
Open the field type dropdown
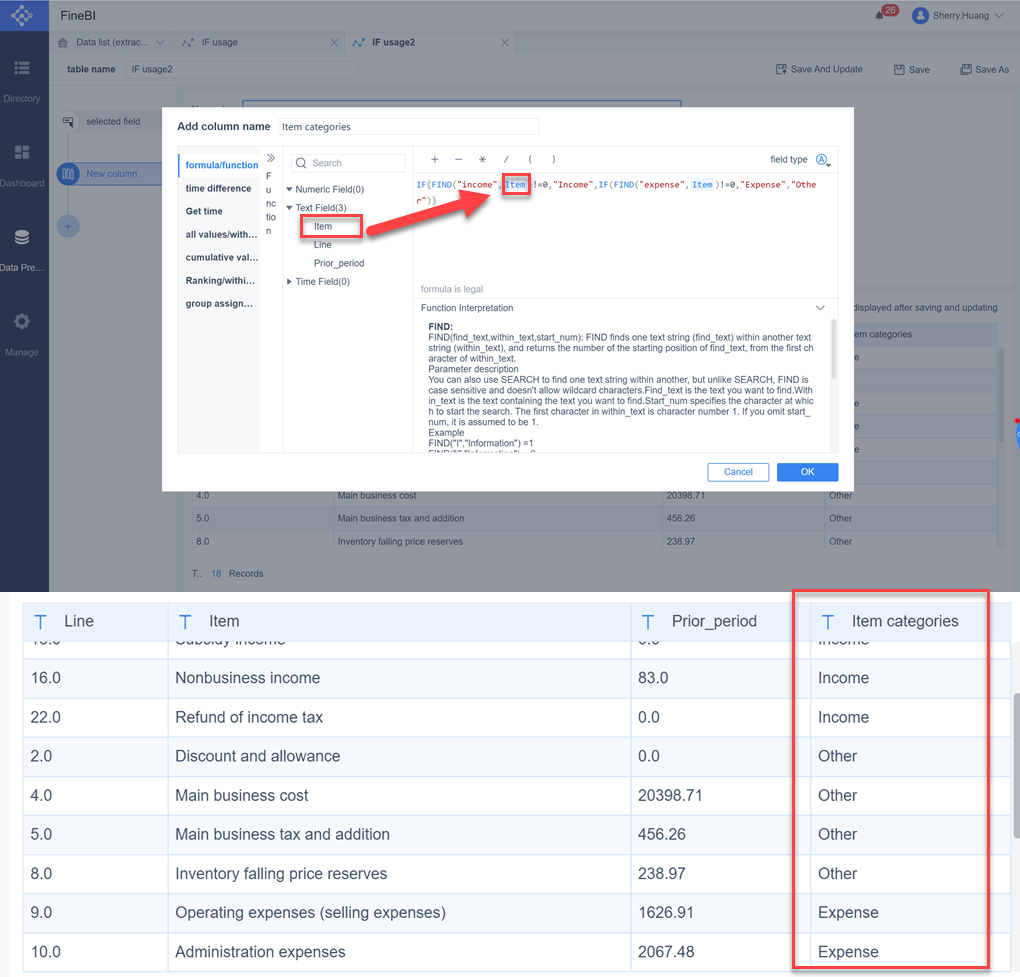[x=823, y=160]
